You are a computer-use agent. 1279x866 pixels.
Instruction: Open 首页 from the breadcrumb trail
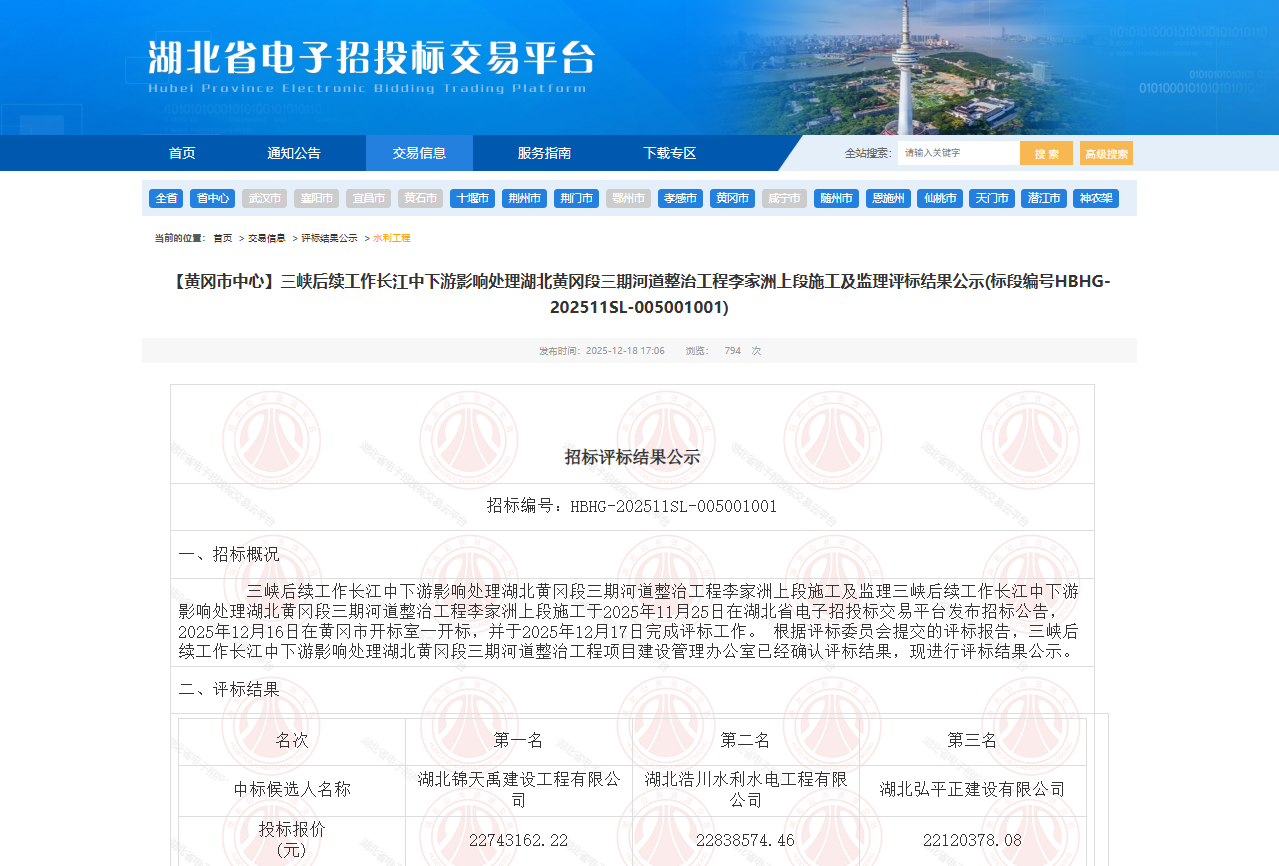click(x=222, y=238)
